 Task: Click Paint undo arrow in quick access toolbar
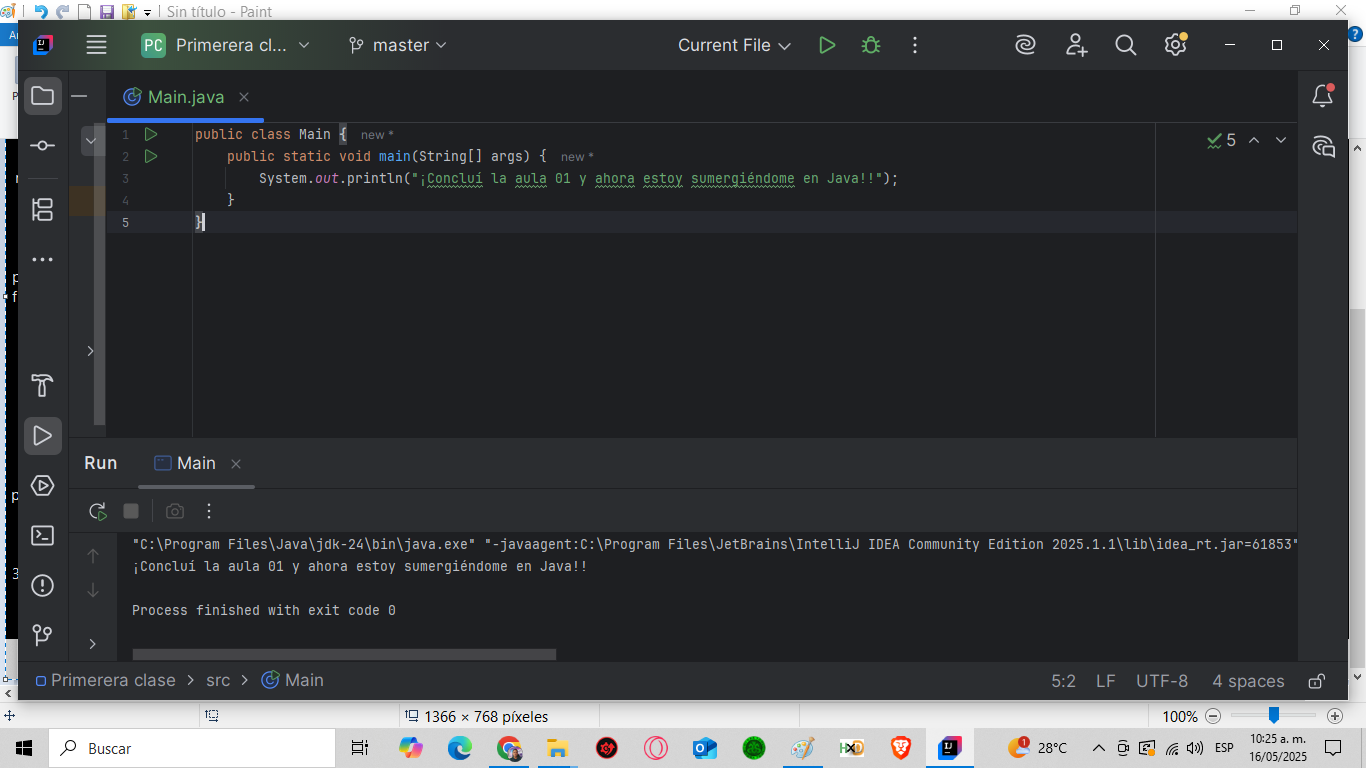[41, 12]
